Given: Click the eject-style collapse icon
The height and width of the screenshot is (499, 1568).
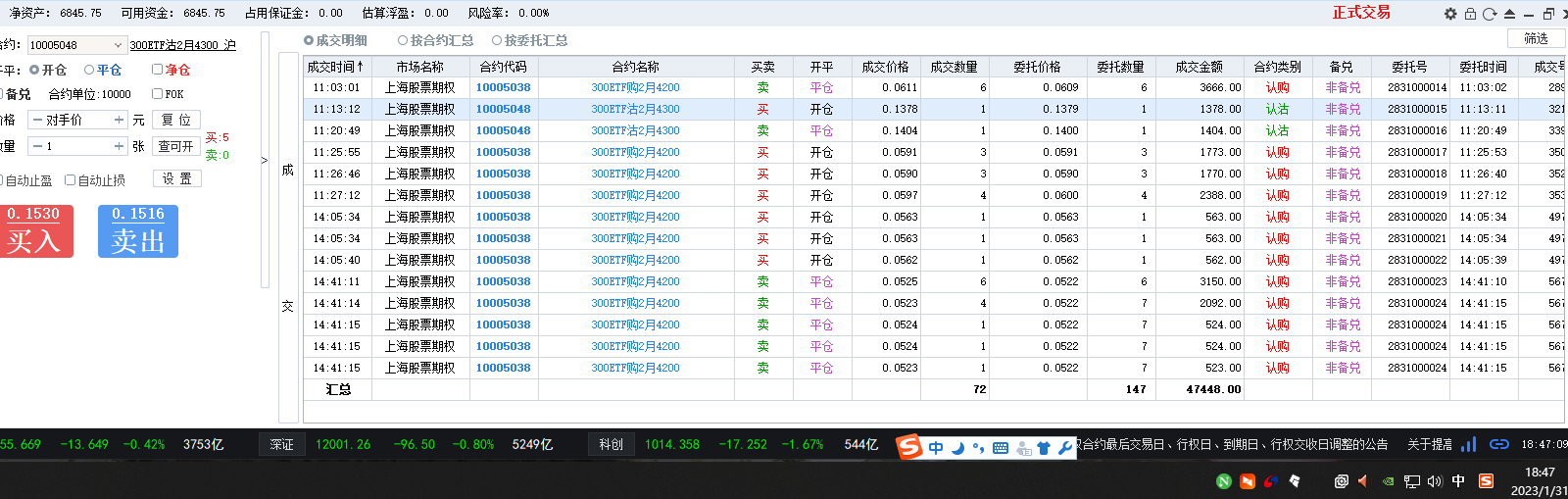Looking at the screenshot, I should click(1509, 14).
